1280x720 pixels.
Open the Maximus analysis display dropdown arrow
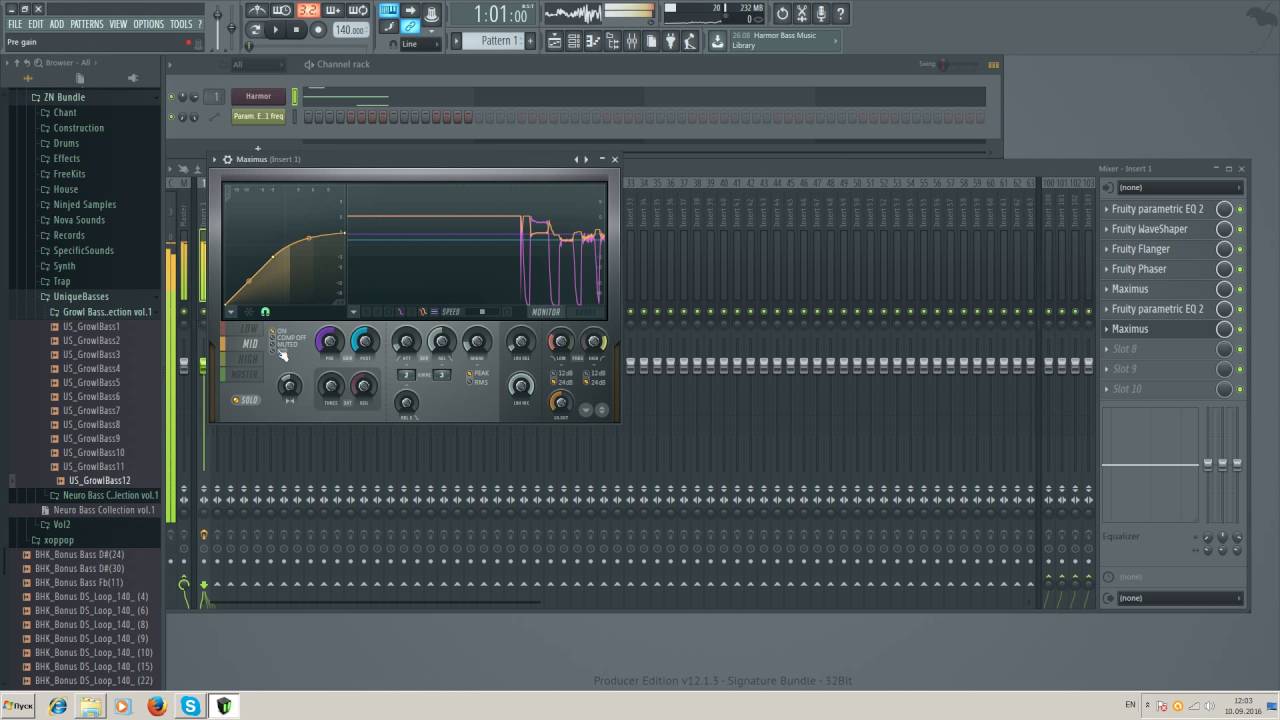(353, 312)
